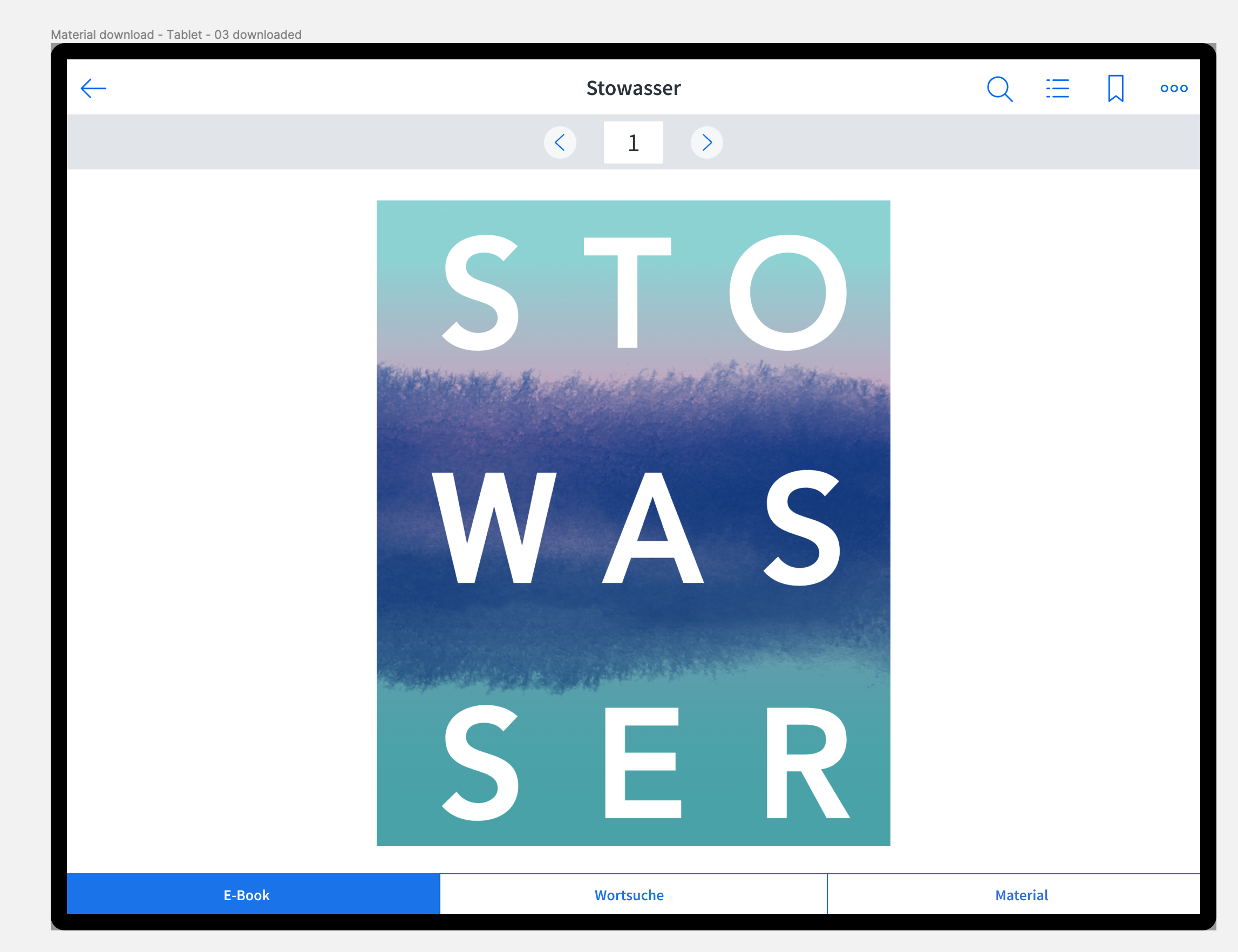
Task: Switch to the Wortsuche tab
Action: pos(634,894)
